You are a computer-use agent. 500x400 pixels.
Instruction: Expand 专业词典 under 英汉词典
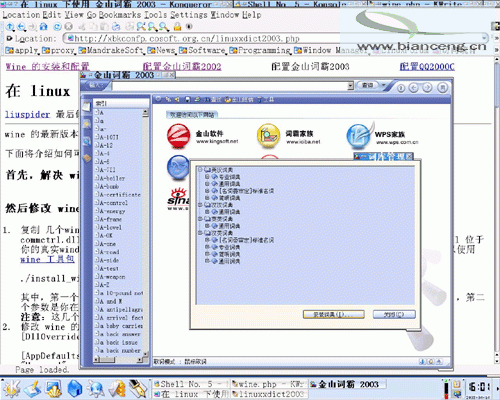click(x=207, y=177)
